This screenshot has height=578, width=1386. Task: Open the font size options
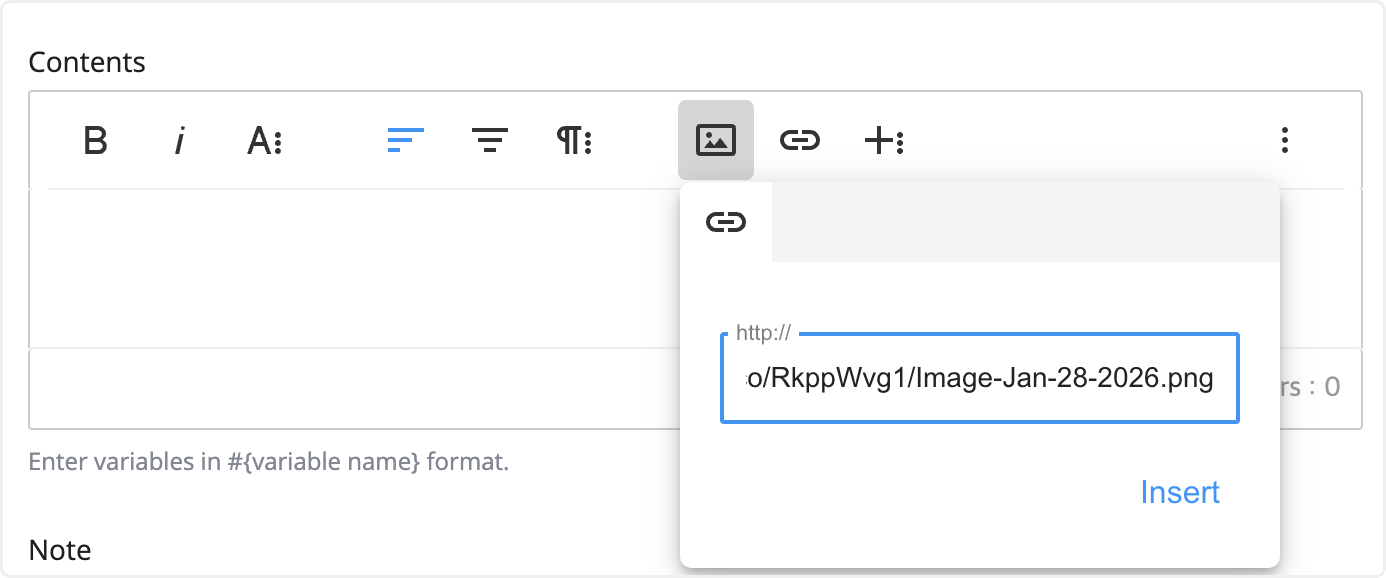[x=265, y=141]
